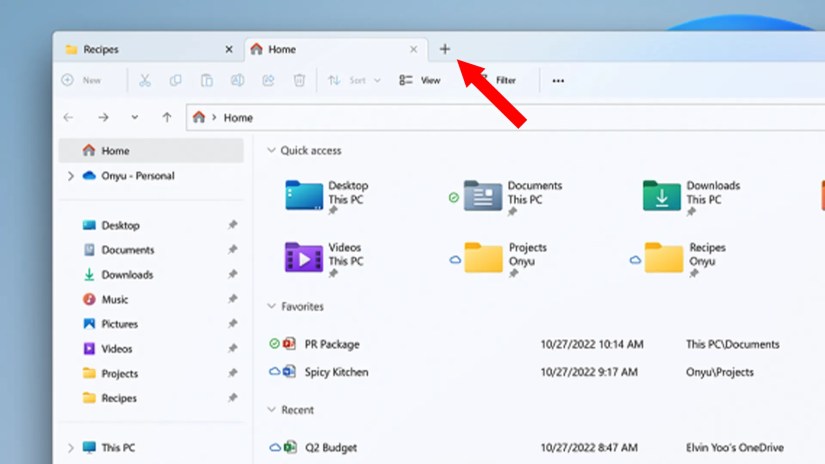Open Desktop in the sidebar
Viewport: 825px width, 464px height.
[120, 225]
